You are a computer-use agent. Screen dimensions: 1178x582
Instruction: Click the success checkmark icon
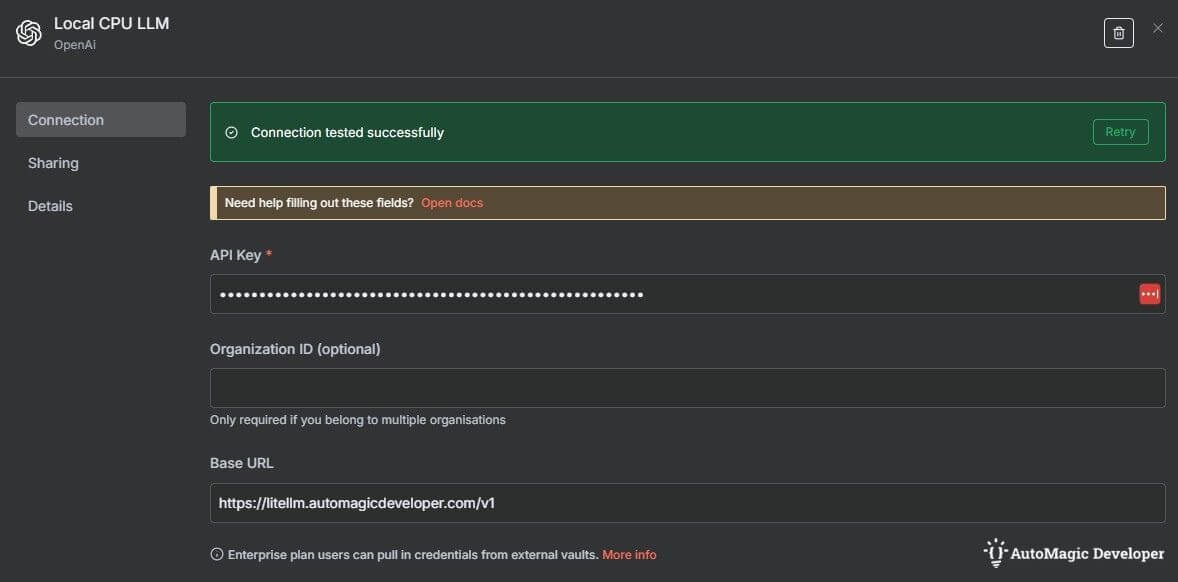[232, 132]
